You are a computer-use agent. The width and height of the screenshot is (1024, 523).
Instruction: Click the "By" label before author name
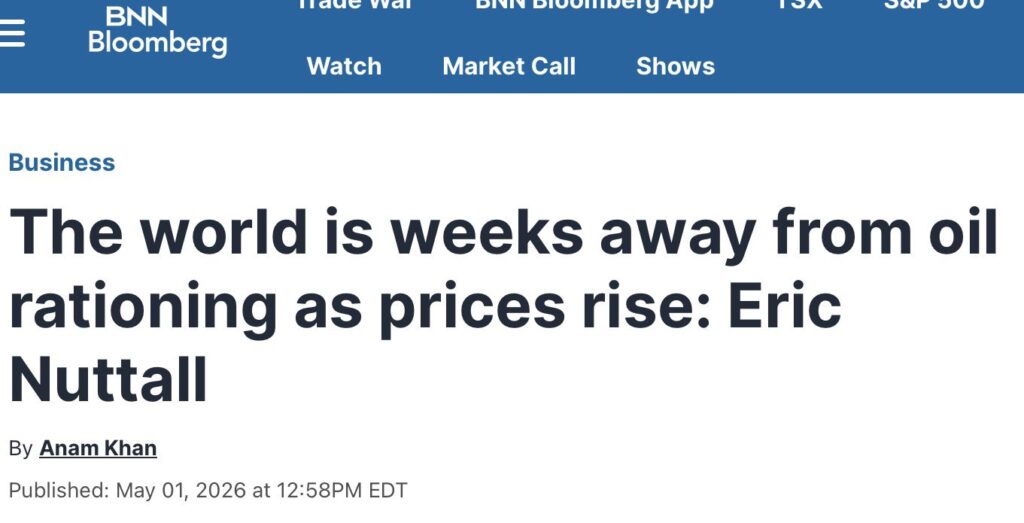click(x=20, y=449)
